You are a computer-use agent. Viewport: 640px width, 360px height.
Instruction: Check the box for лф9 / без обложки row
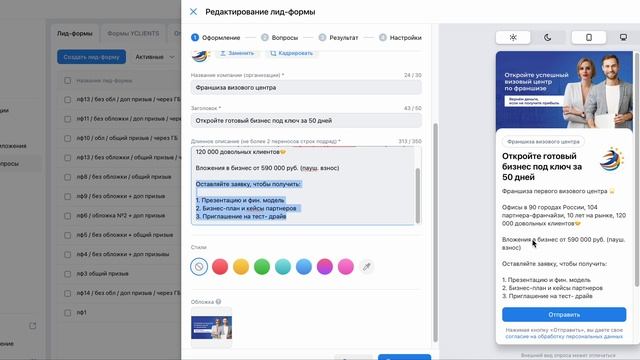[x=67, y=196]
